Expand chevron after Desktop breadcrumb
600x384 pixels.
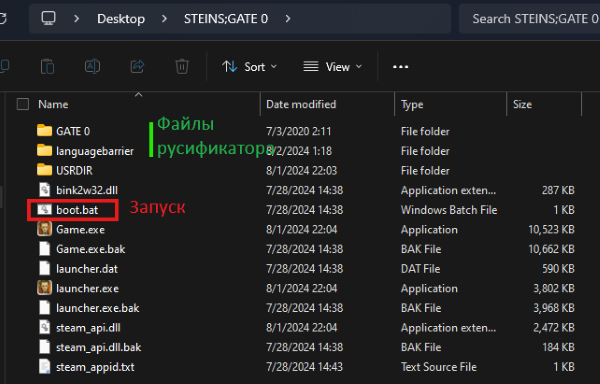(x=164, y=18)
